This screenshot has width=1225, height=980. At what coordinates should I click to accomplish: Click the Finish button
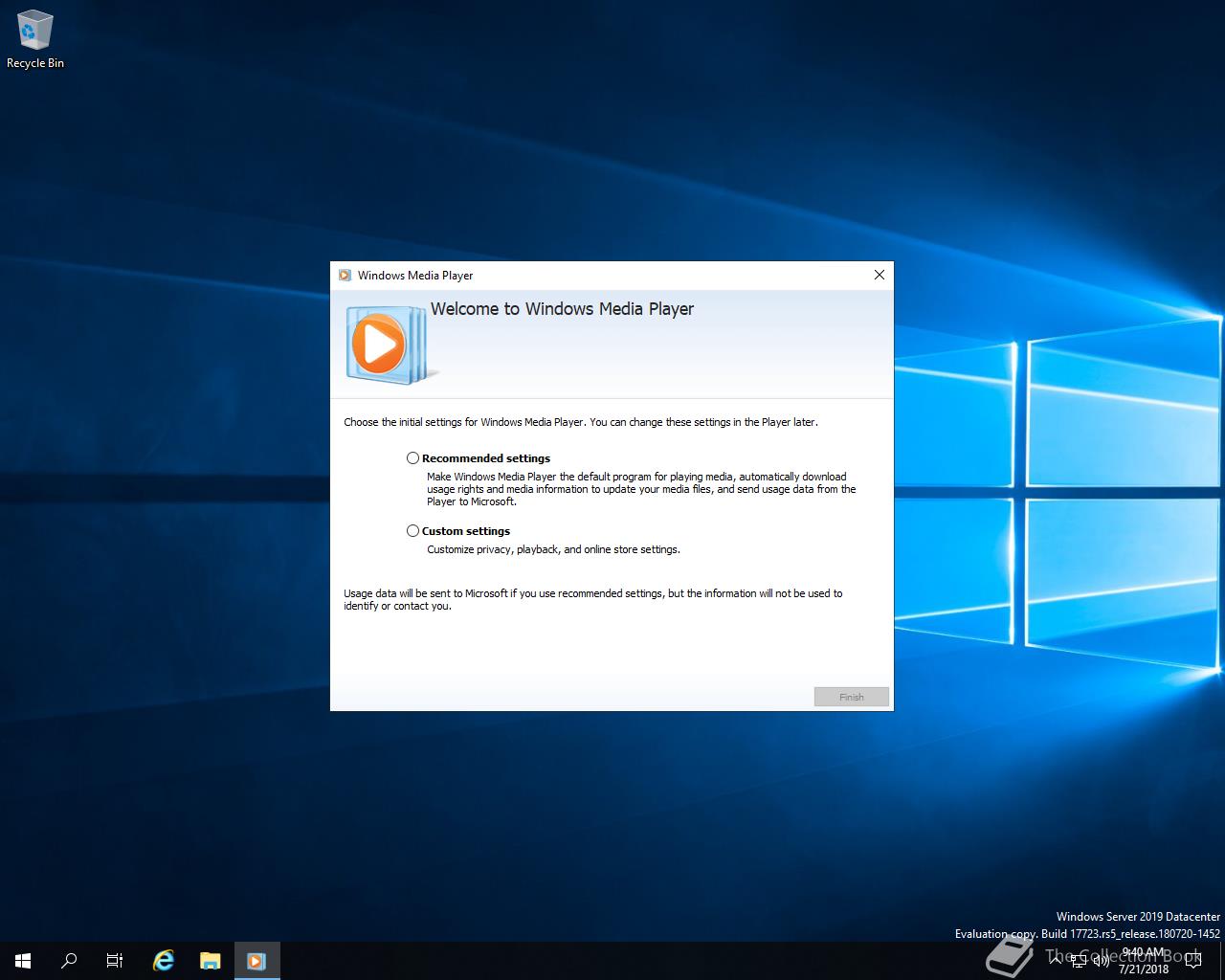[852, 697]
